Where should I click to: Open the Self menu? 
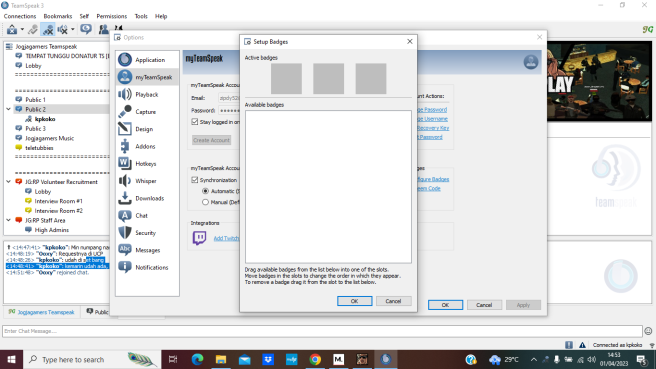84,16
